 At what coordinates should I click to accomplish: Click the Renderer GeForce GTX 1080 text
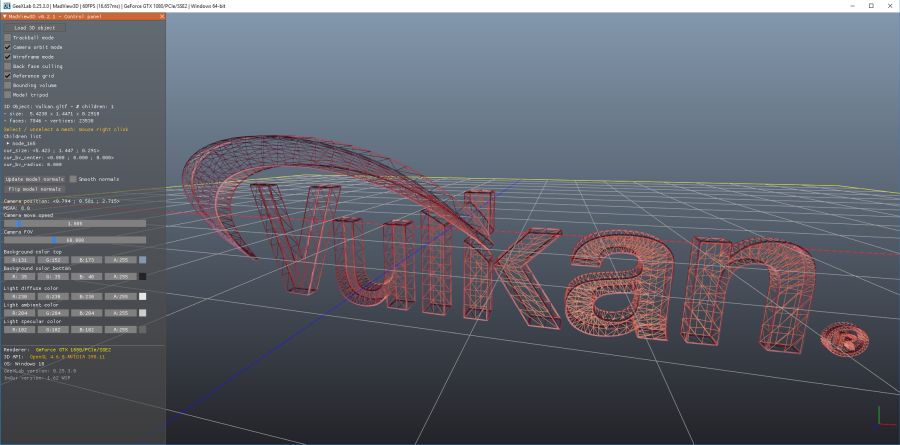point(73,350)
